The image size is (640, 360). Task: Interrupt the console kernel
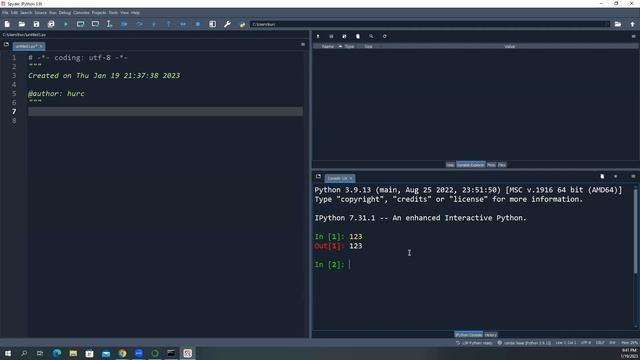coord(616,176)
